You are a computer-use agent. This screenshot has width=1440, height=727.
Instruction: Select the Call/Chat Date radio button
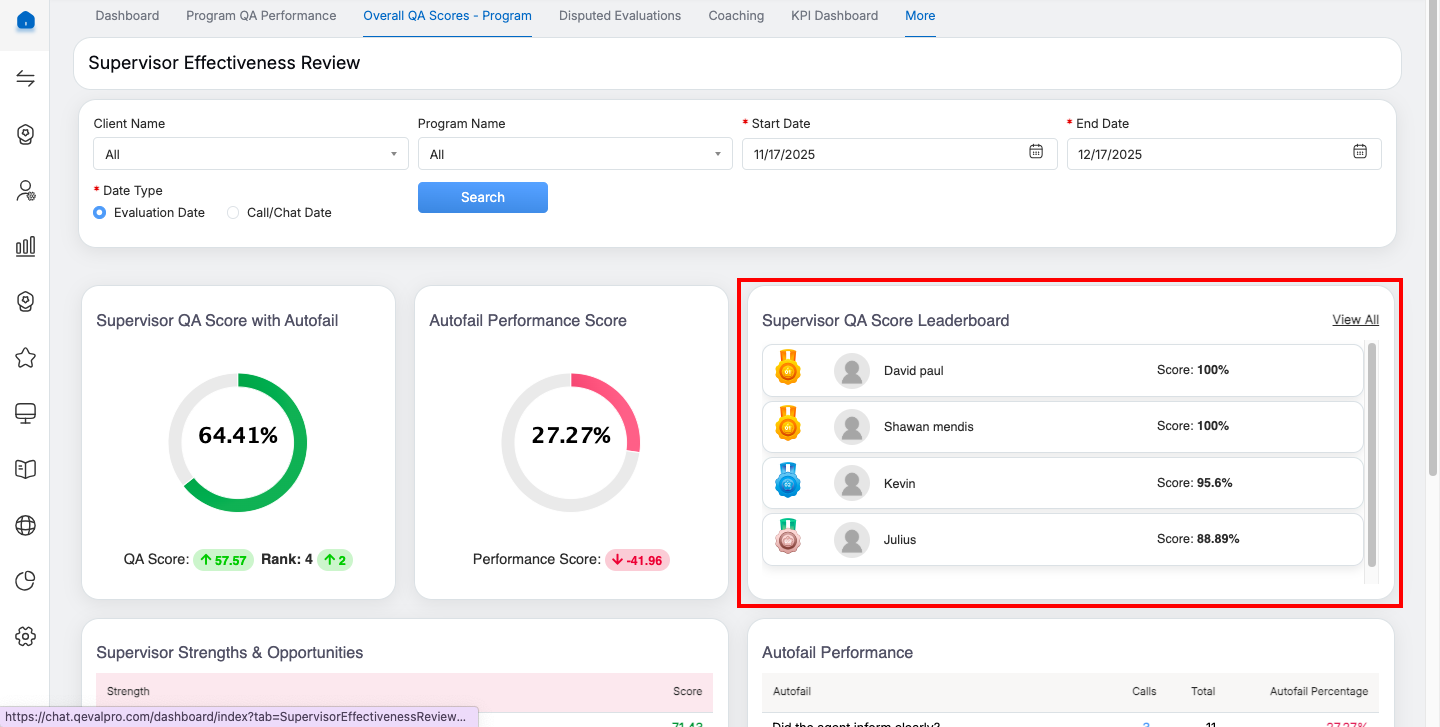coord(233,213)
